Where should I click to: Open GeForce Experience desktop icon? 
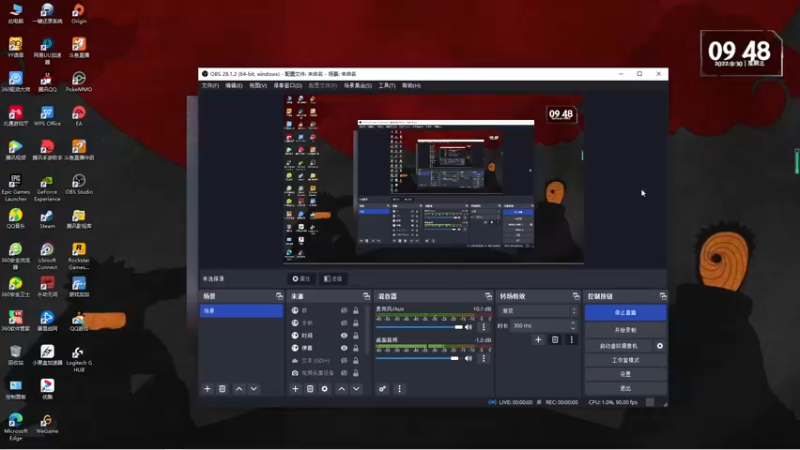pos(47,187)
